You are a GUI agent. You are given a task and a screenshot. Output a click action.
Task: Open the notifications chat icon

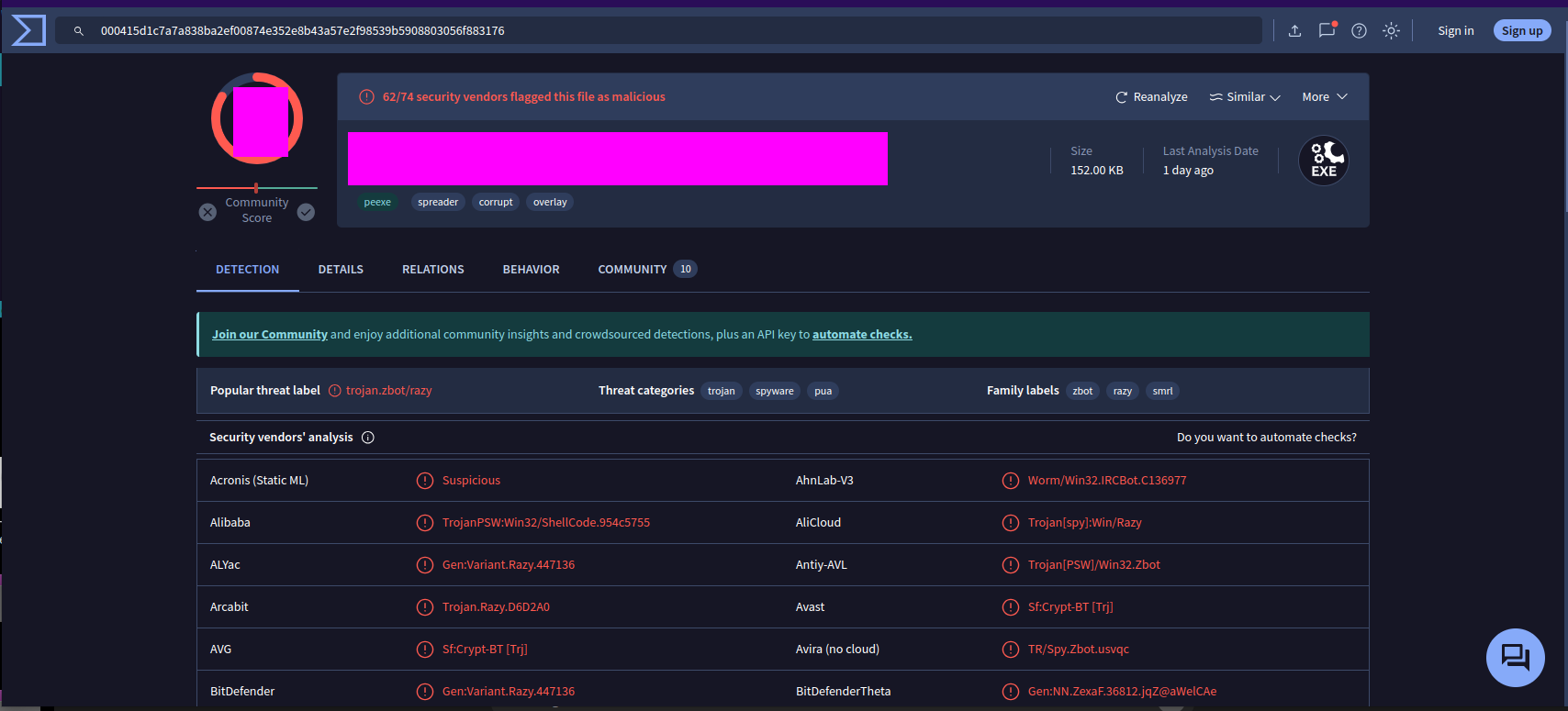click(x=1327, y=30)
